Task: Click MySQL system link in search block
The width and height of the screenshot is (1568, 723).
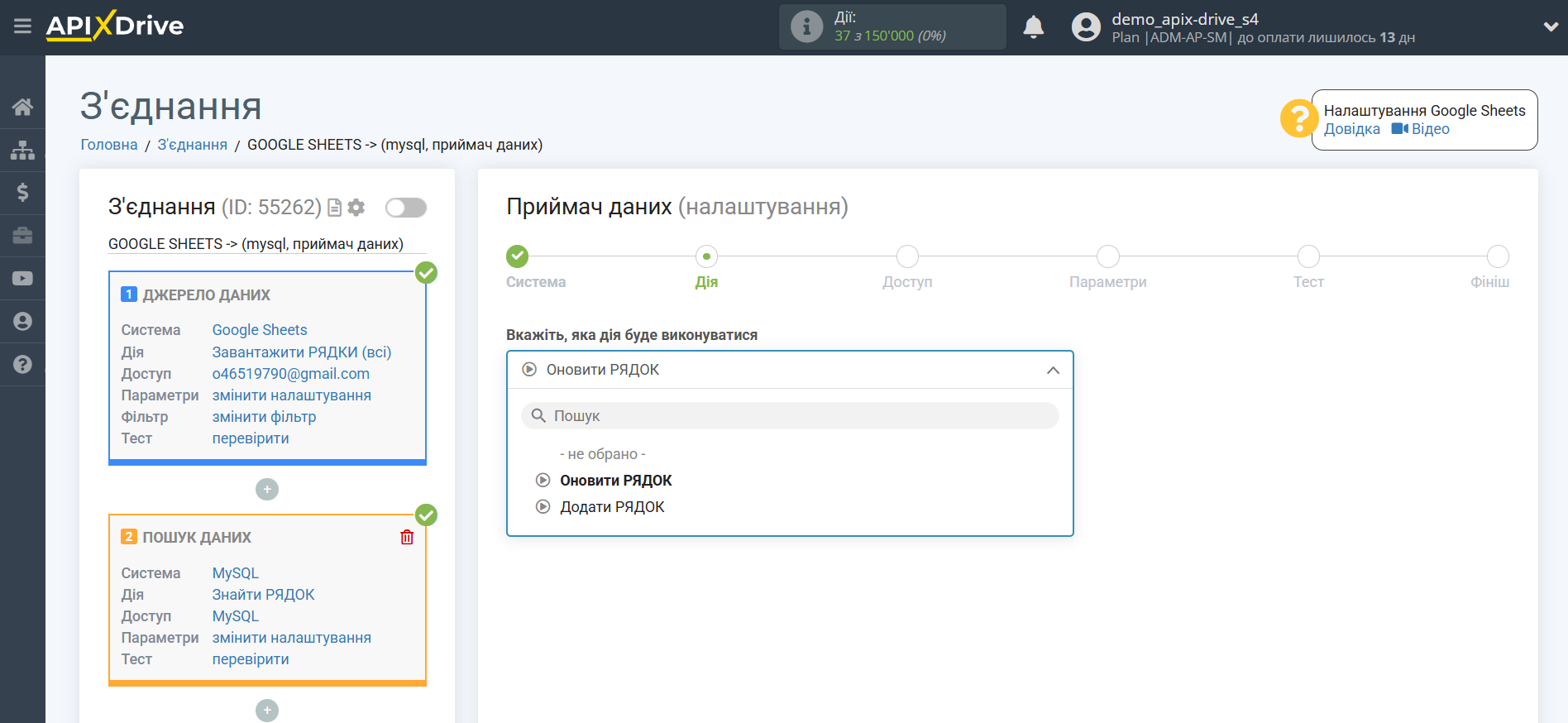Action: click(236, 573)
